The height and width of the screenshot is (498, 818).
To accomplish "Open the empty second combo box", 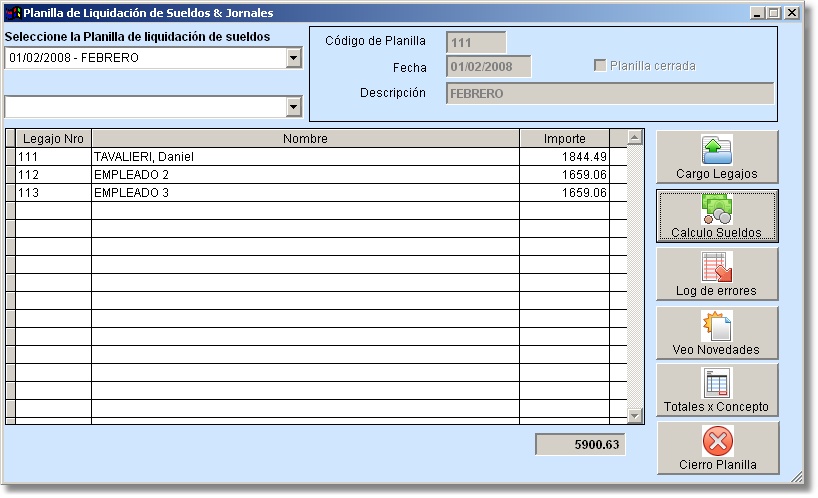I will point(293,106).
